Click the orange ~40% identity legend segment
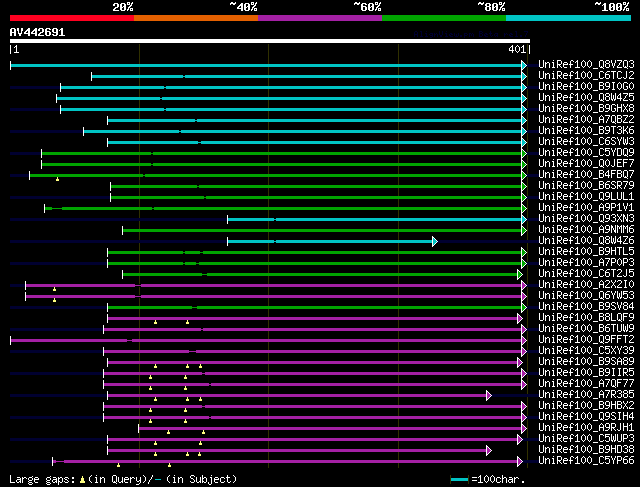 [196, 18]
